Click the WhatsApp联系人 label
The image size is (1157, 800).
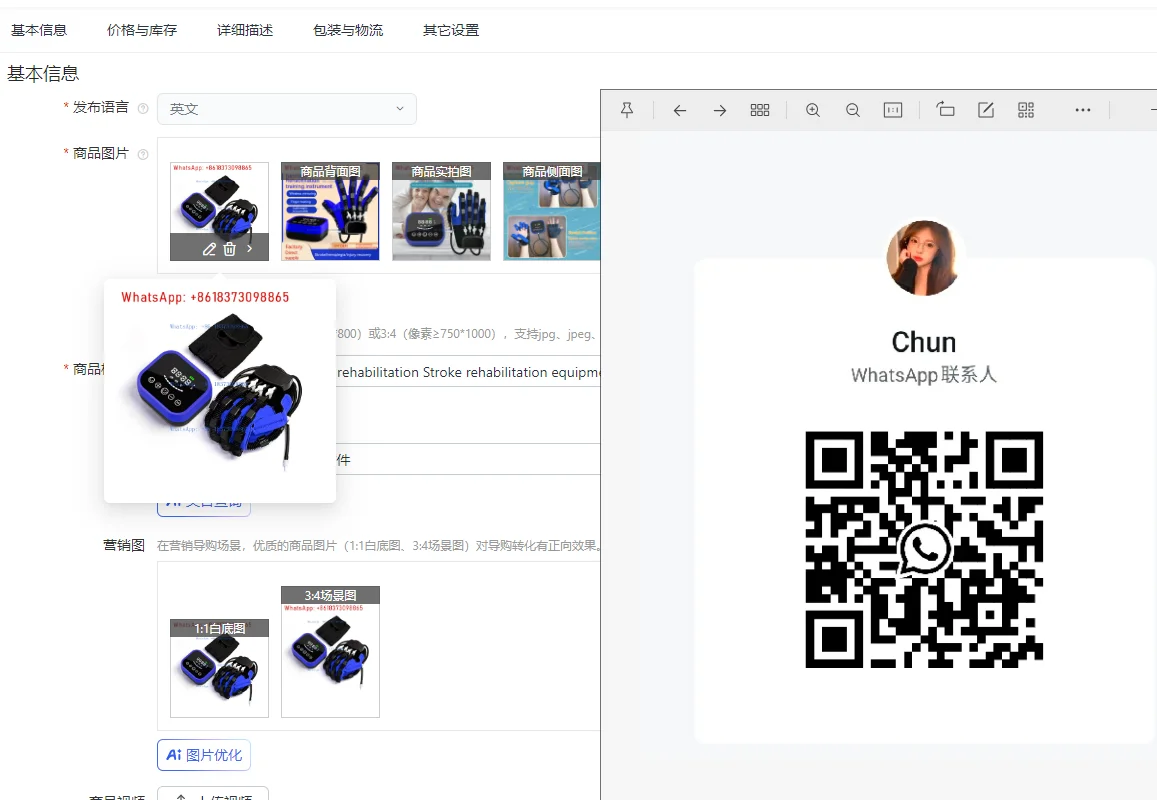[924, 375]
